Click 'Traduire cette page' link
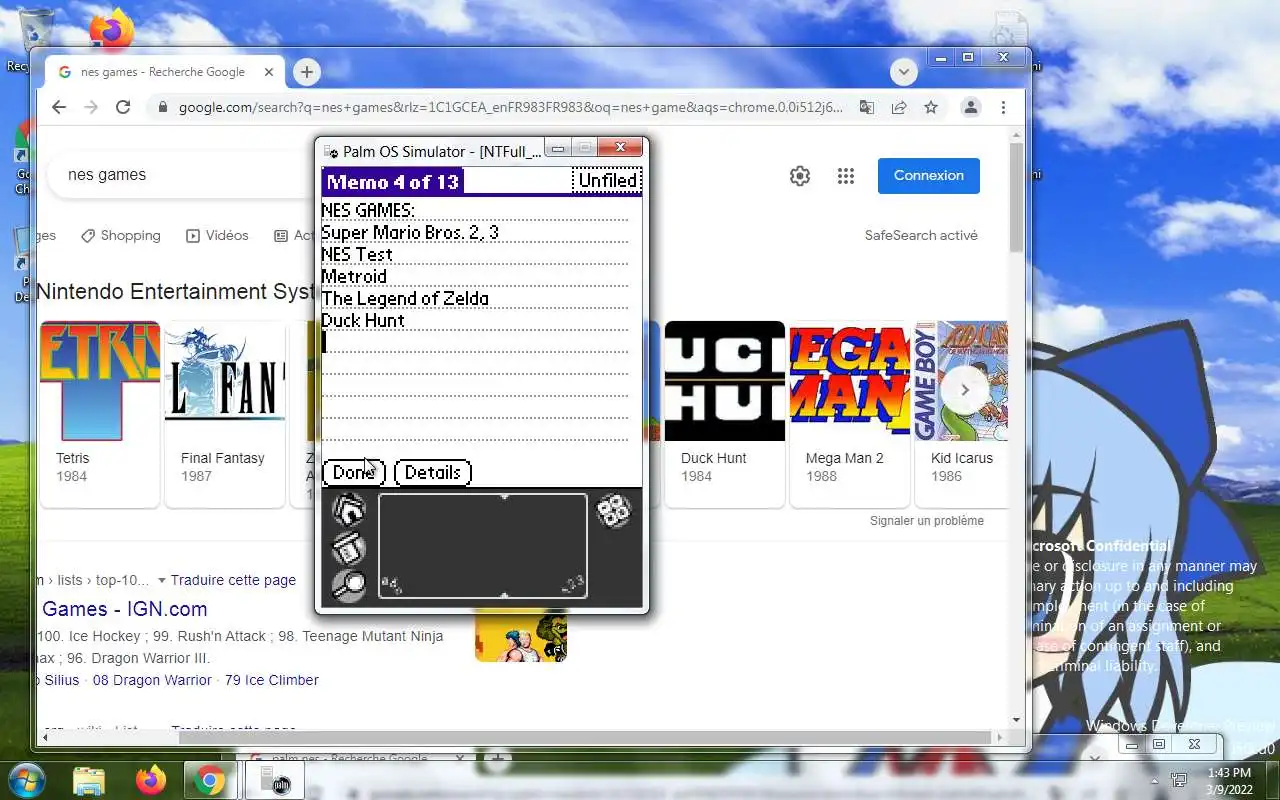The width and height of the screenshot is (1280, 800). tap(233, 580)
